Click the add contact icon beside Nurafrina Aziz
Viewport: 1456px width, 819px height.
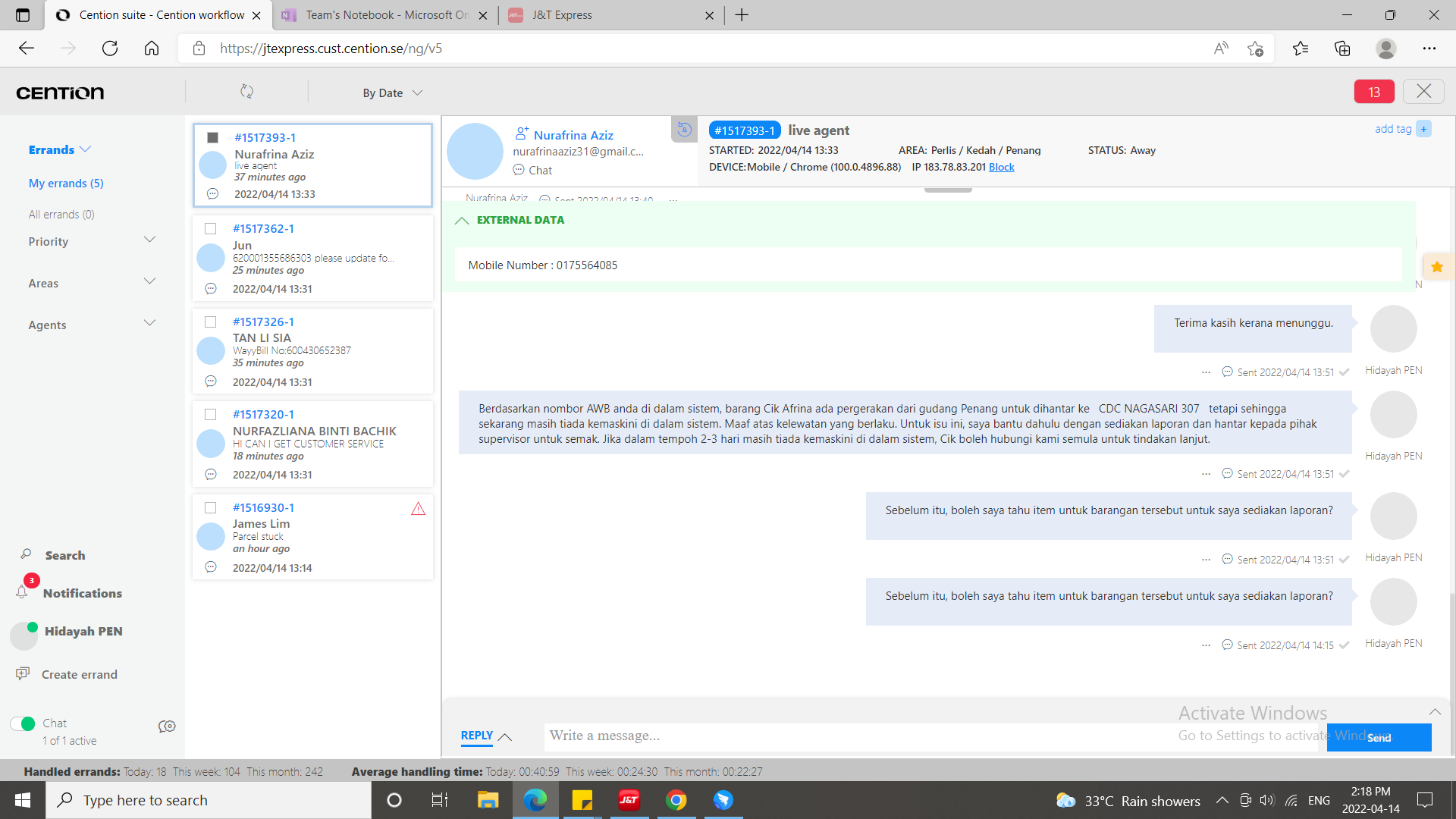[x=522, y=133]
